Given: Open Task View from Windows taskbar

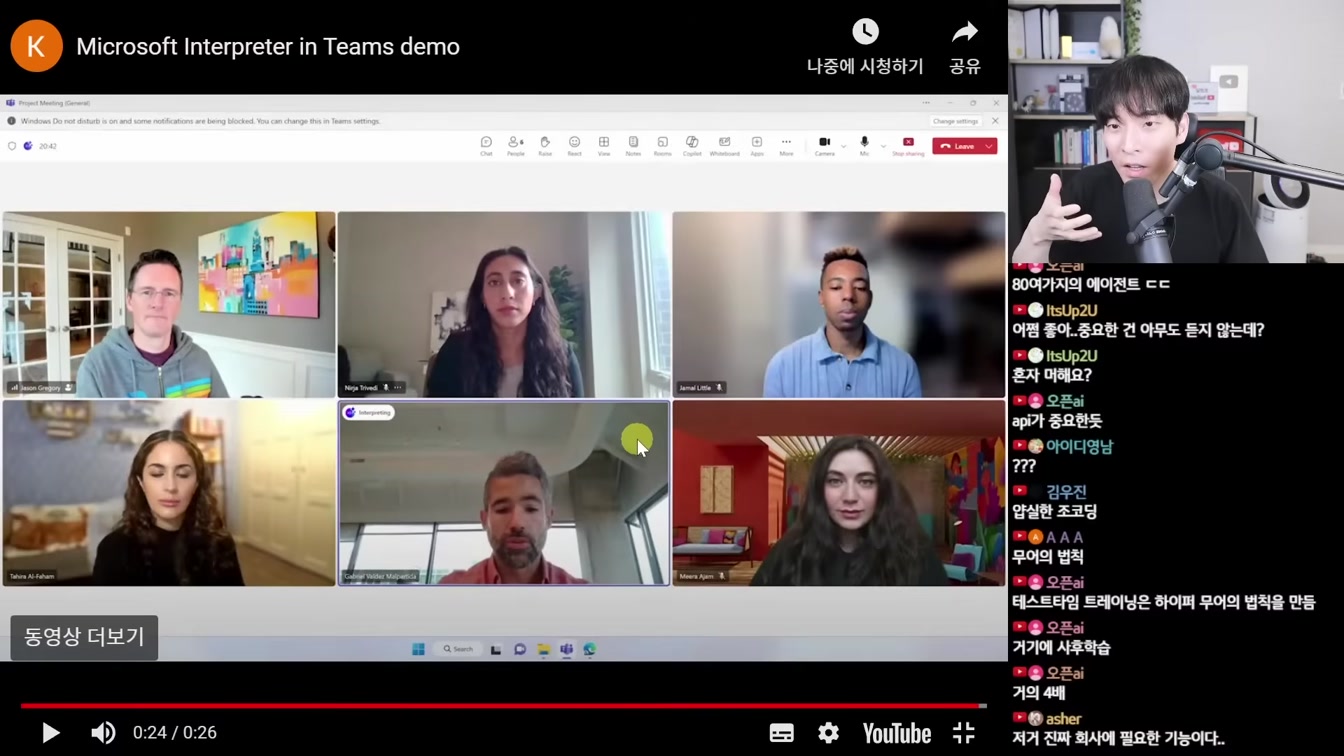Looking at the screenshot, I should 495,649.
